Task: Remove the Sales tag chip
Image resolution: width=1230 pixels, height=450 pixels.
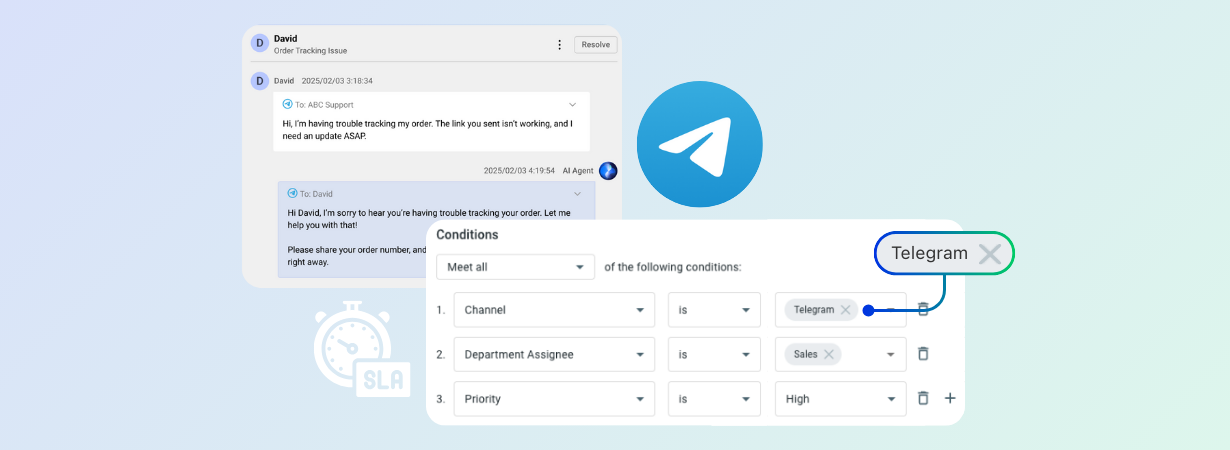Action: click(829, 354)
